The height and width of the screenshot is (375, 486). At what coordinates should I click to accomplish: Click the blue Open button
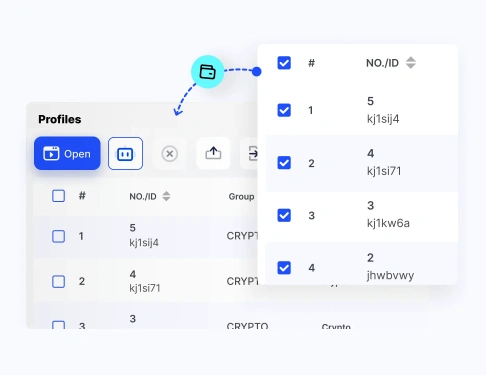click(x=67, y=153)
